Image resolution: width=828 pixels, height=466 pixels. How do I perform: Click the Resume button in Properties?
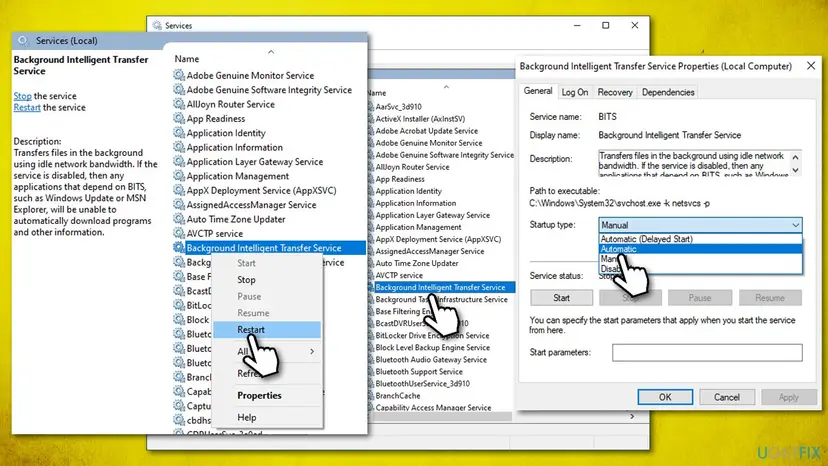click(x=770, y=298)
